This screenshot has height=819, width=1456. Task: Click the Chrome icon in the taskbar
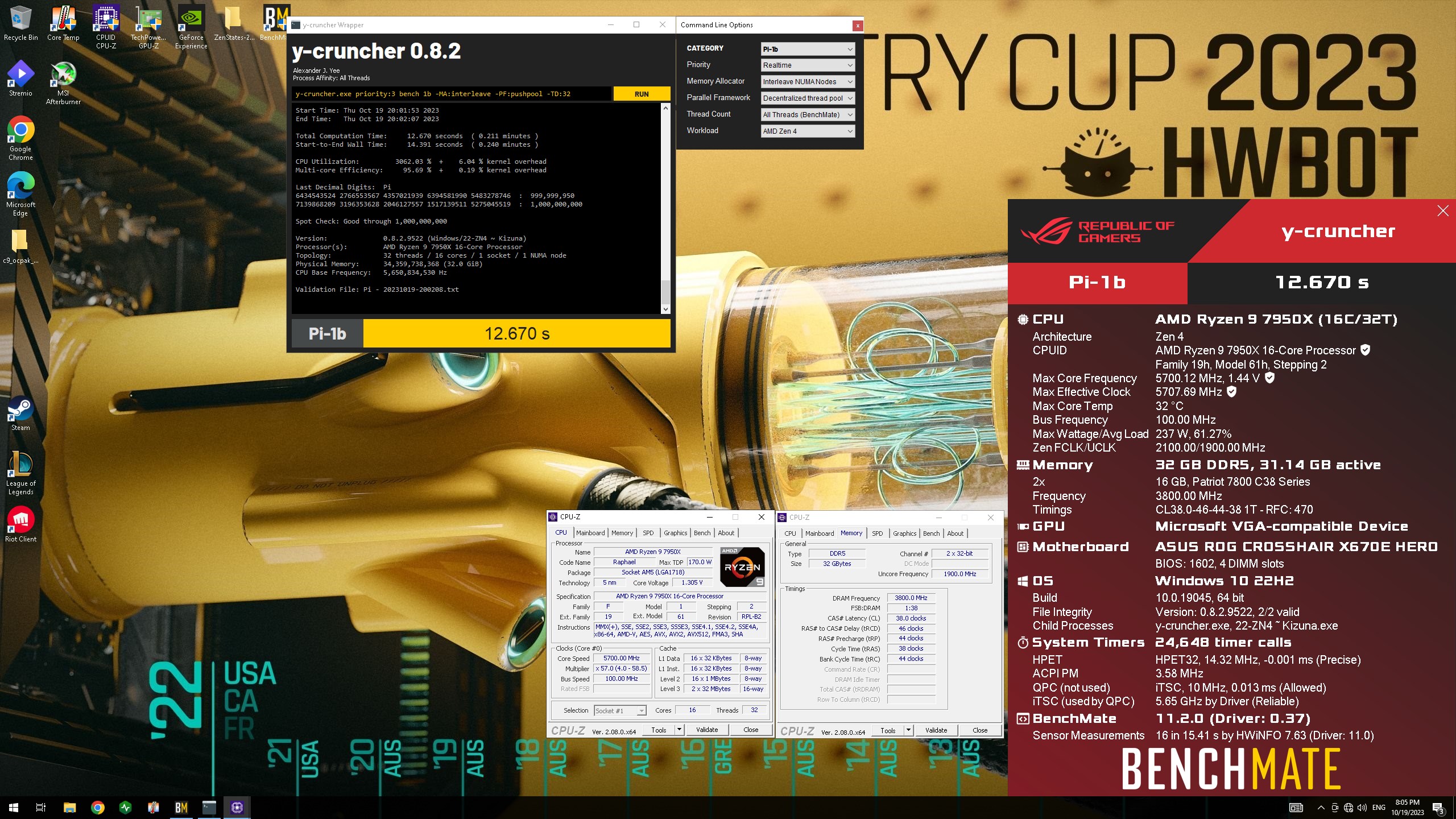tap(98, 807)
